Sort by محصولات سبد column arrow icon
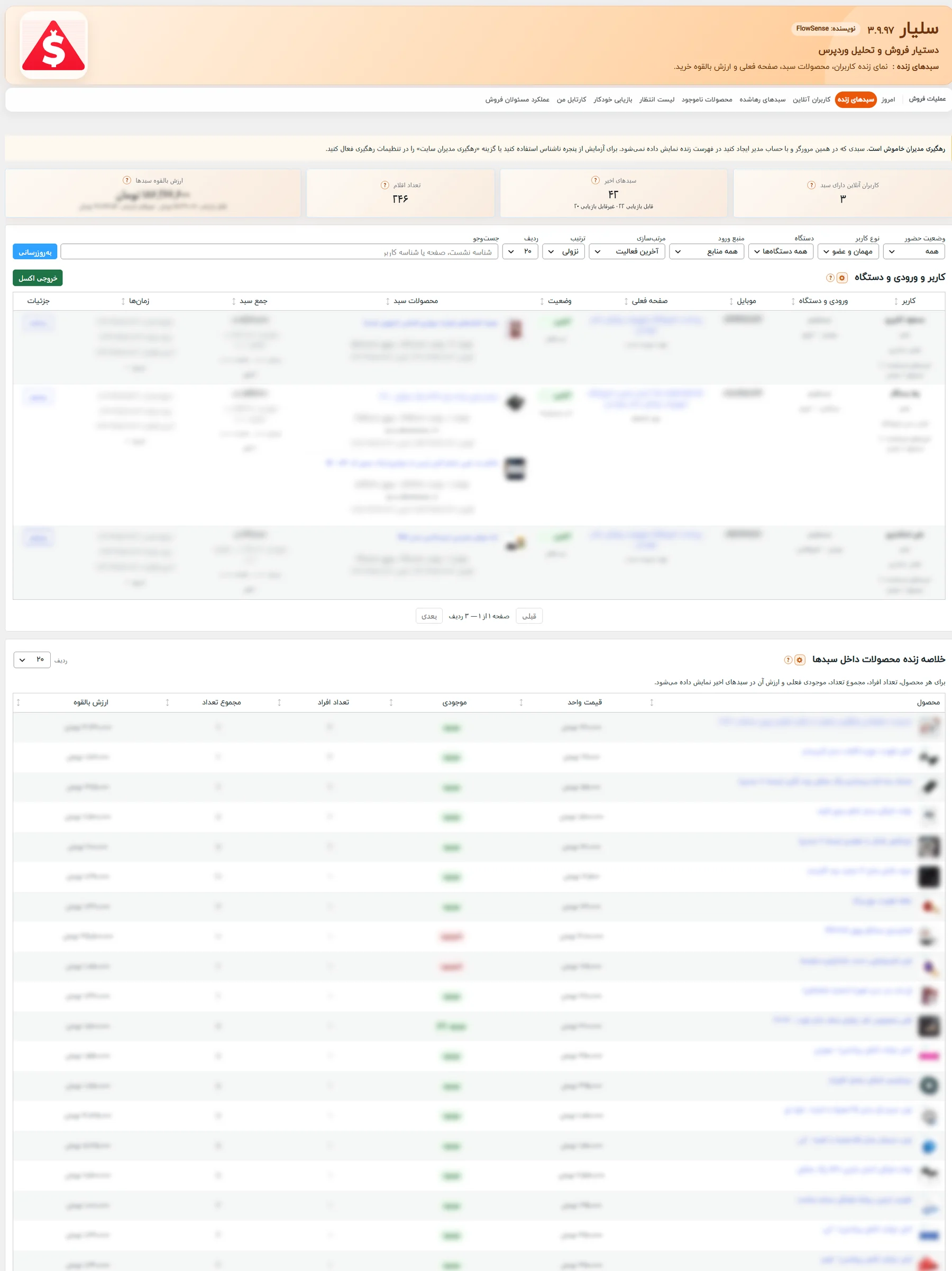This screenshot has width=952, height=1271. [x=387, y=301]
